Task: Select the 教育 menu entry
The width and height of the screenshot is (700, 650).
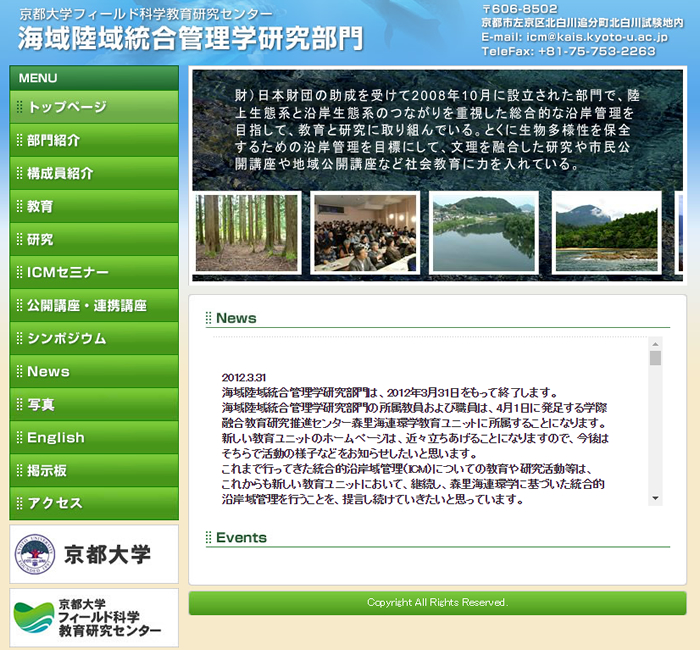Action: click(x=93, y=206)
